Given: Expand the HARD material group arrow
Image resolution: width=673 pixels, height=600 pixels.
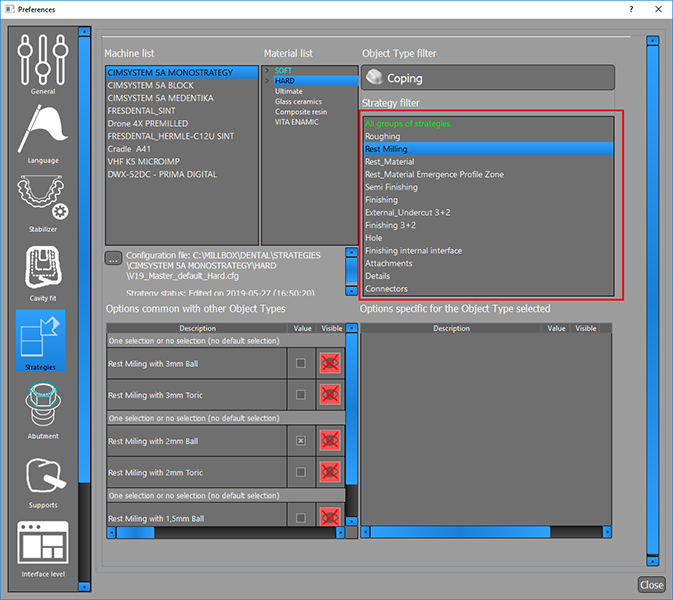Looking at the screenshot, I should click(x=267, y=81).
